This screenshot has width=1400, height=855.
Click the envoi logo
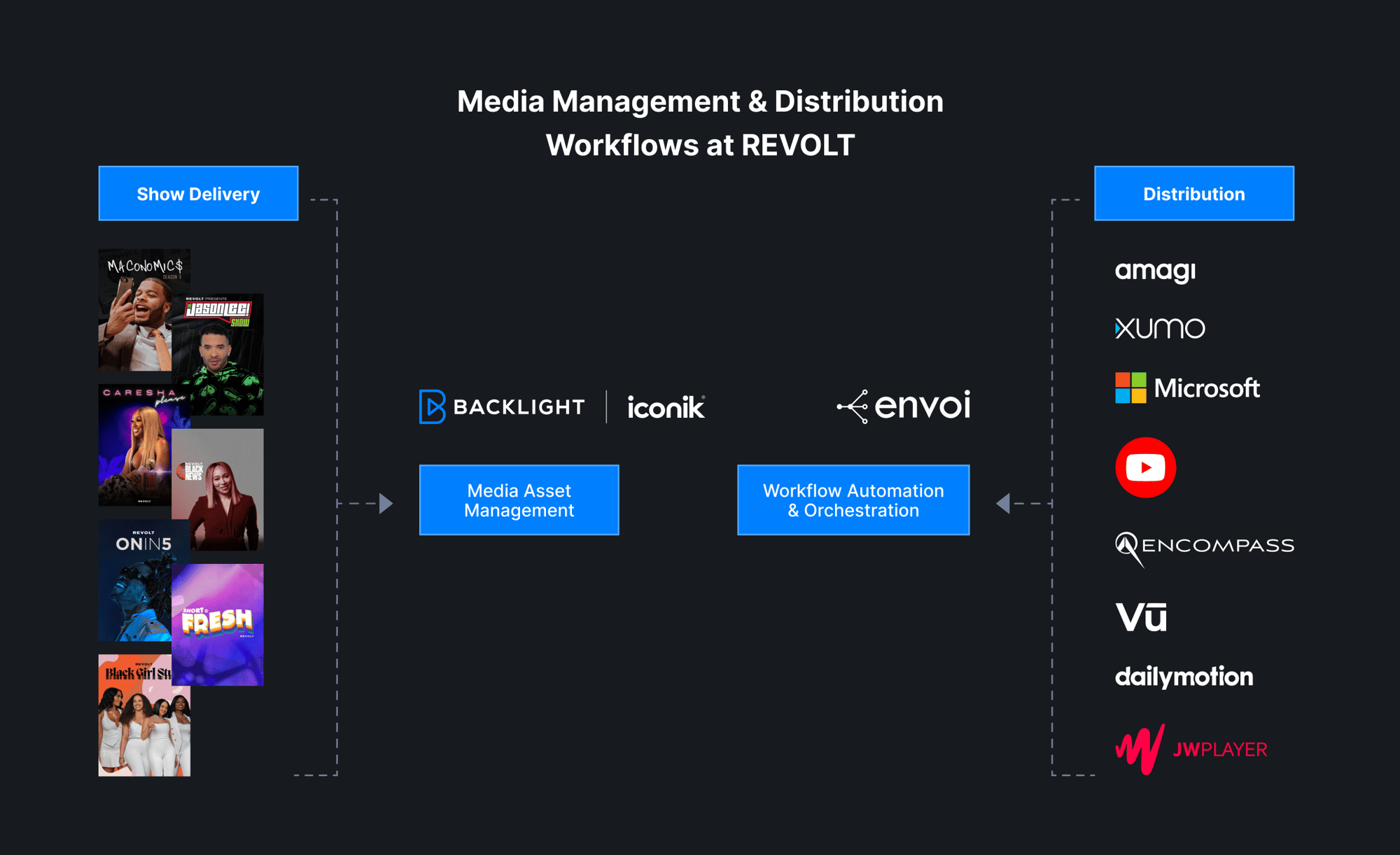pos(904,407)
